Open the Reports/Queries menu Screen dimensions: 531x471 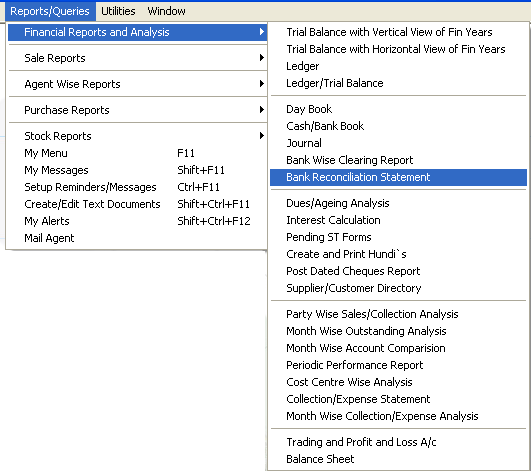[50, 11]
